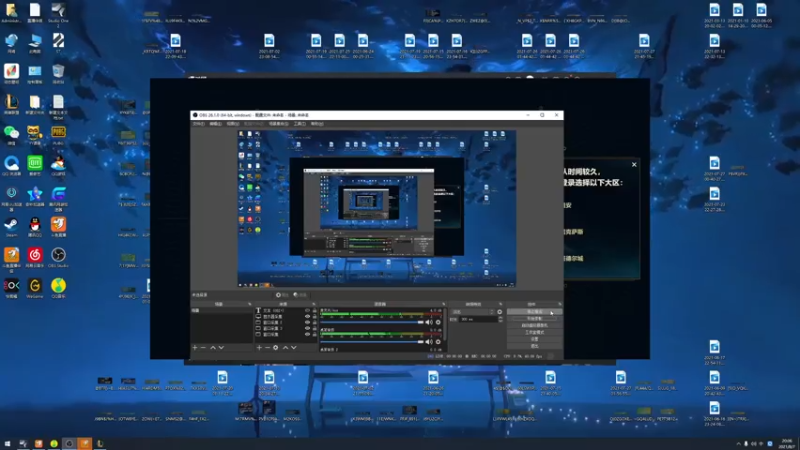The height and width of the screenshot is (450, 800).
Task: Adjust the first mixer channel volume slider
Action: (x=372, y=322)
